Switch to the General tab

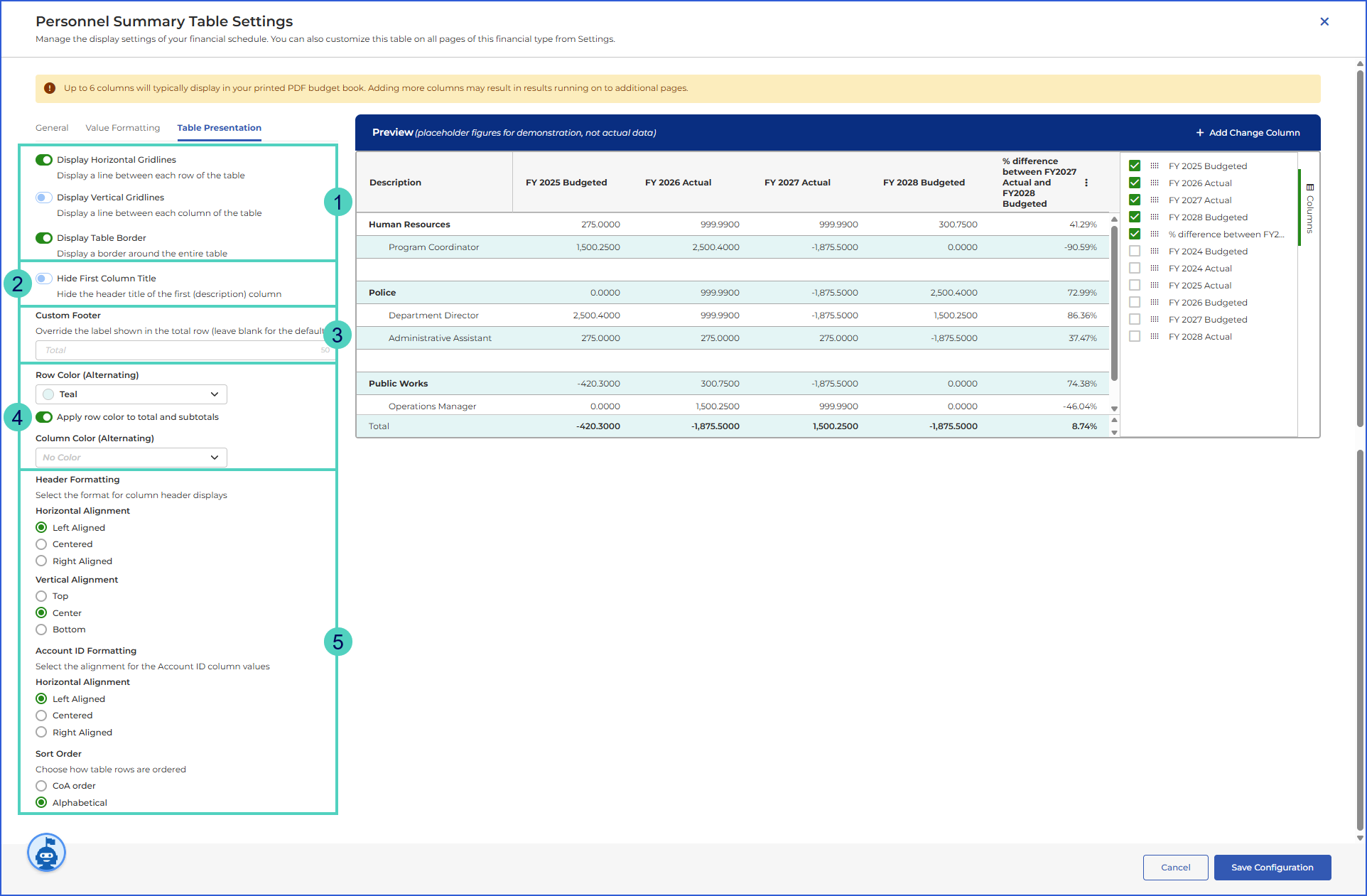click(x=52, y=128)
